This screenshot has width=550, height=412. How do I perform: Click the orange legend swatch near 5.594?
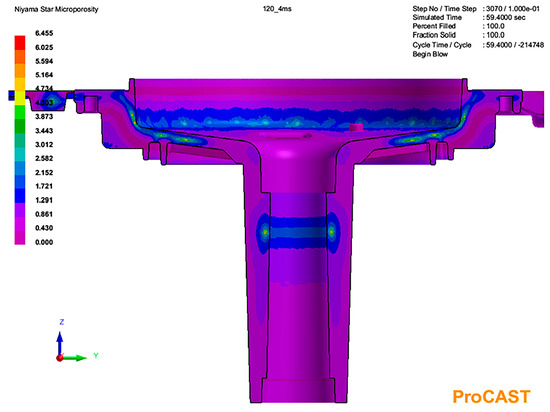(20, 70)
